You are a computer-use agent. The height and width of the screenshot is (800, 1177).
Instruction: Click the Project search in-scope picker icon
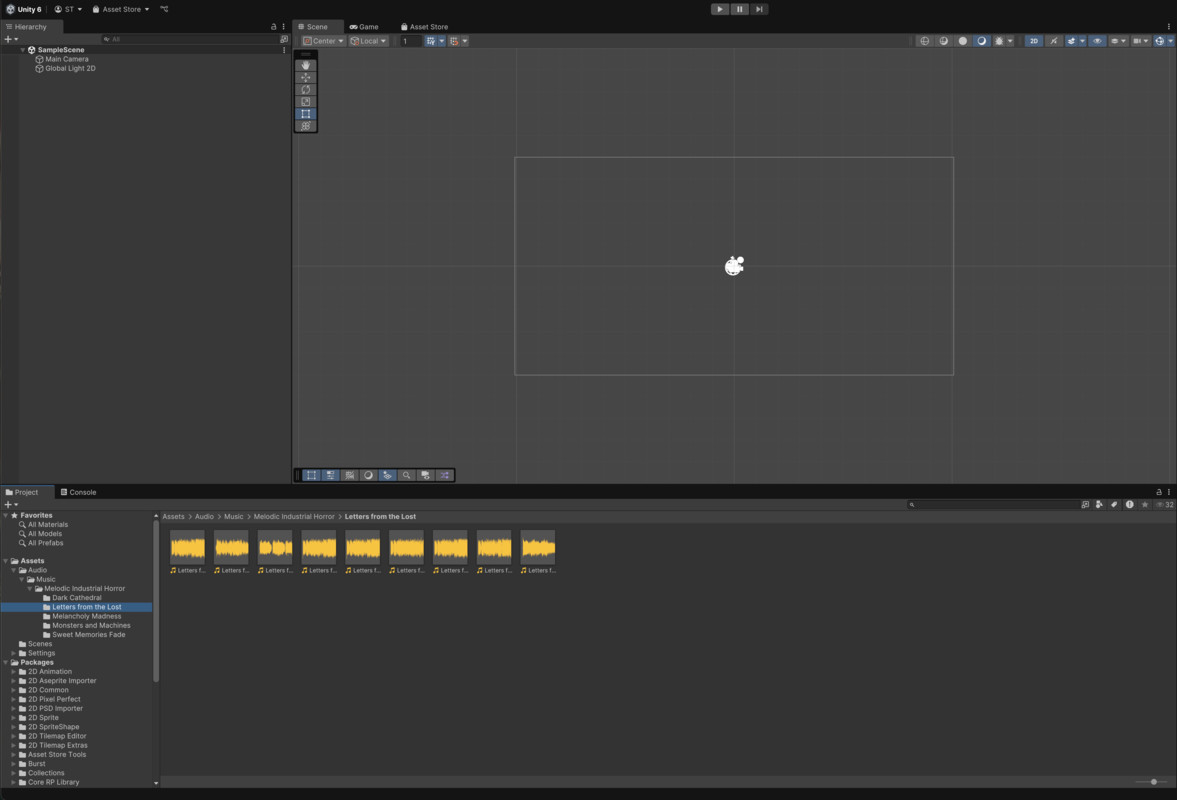(x=1085, y=504)
